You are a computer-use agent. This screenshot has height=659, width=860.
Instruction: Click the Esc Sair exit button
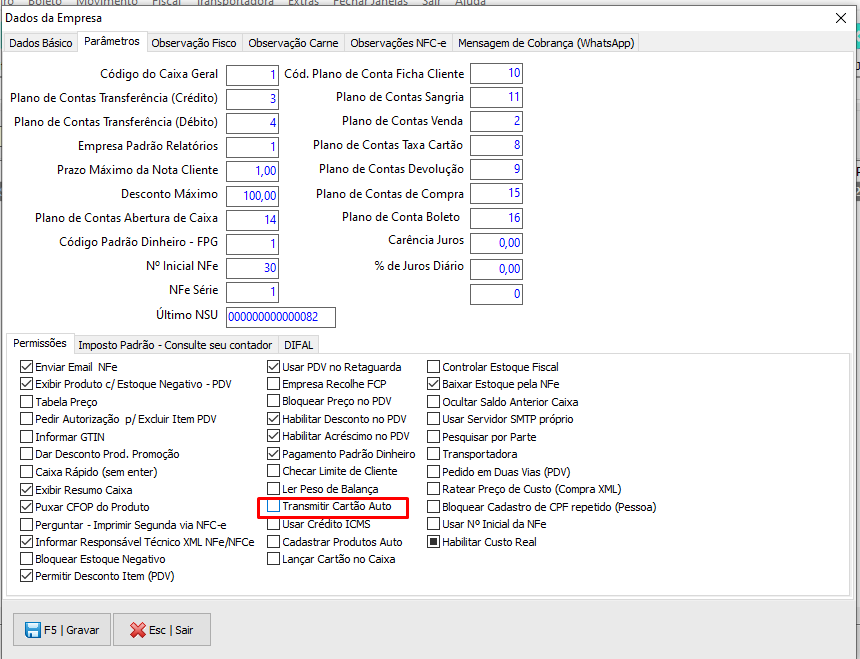pyautogui.click(x=161, y=630)
